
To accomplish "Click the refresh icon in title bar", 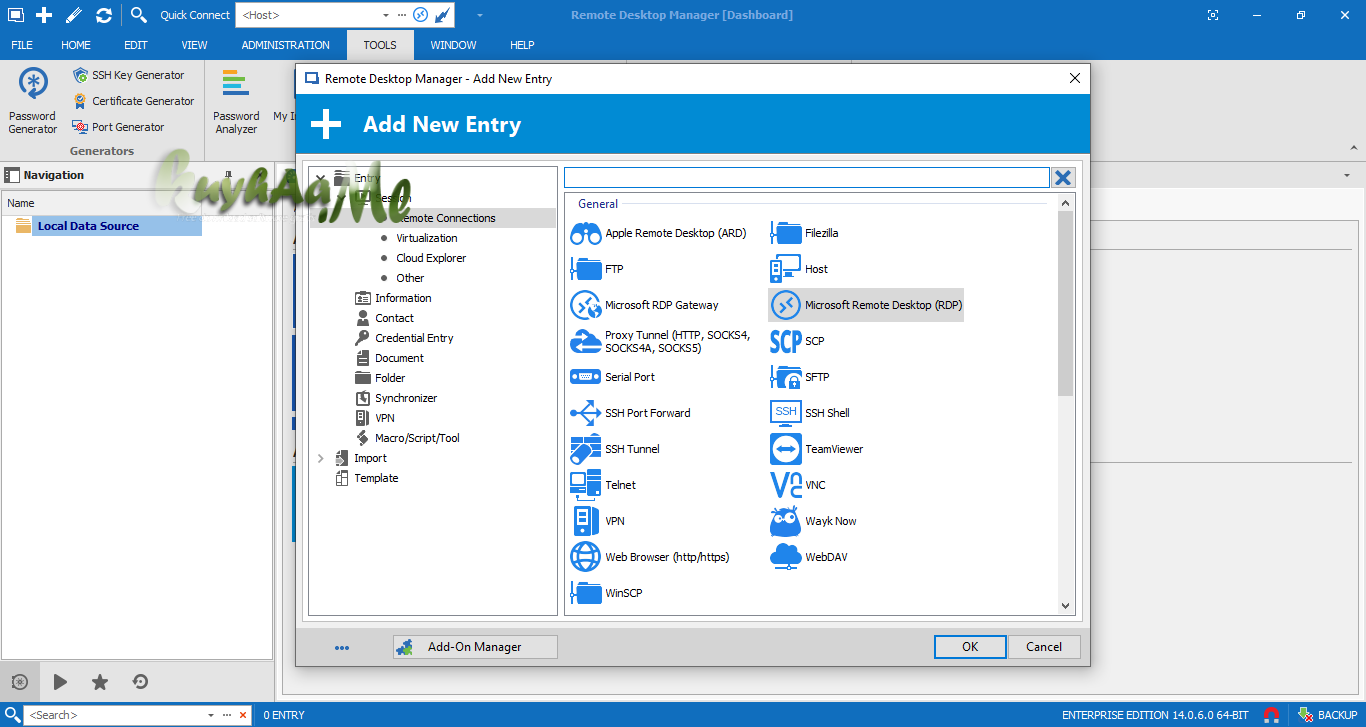I will point(104,15).
